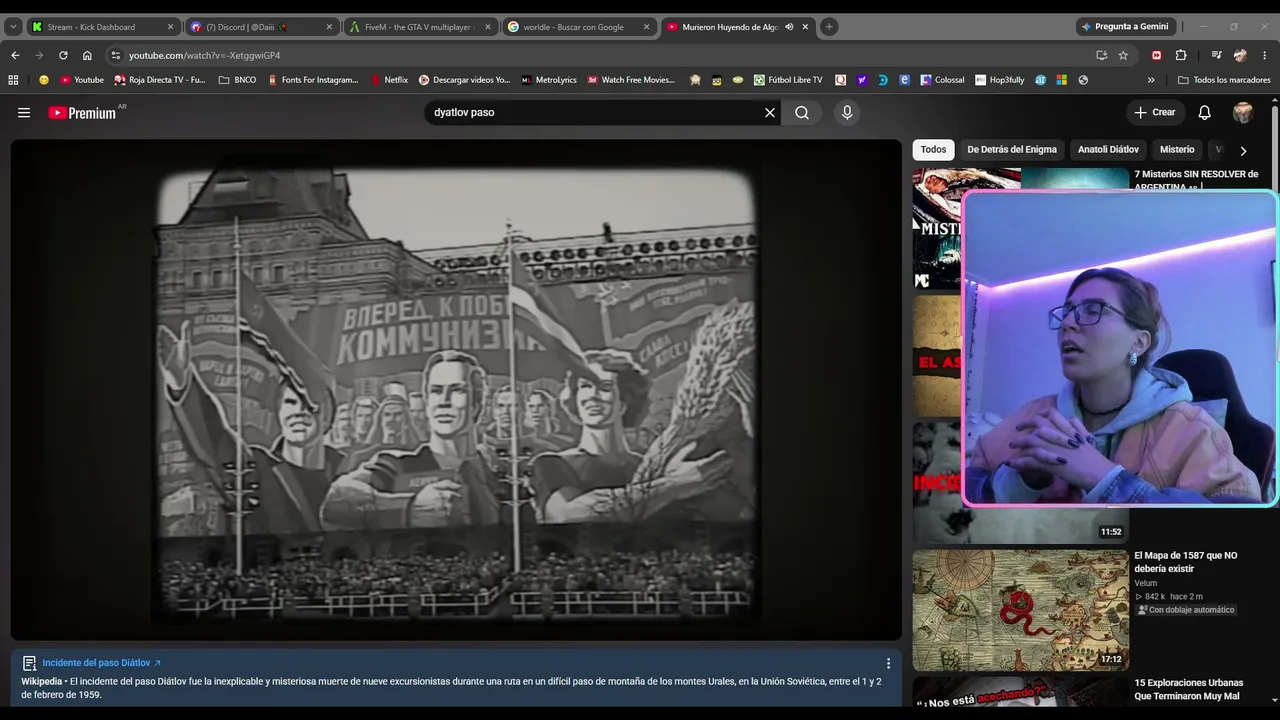Viewport: 1280px width, 720px height.
Task: Go to the browser home page
Action: click(x=87, y=55)
